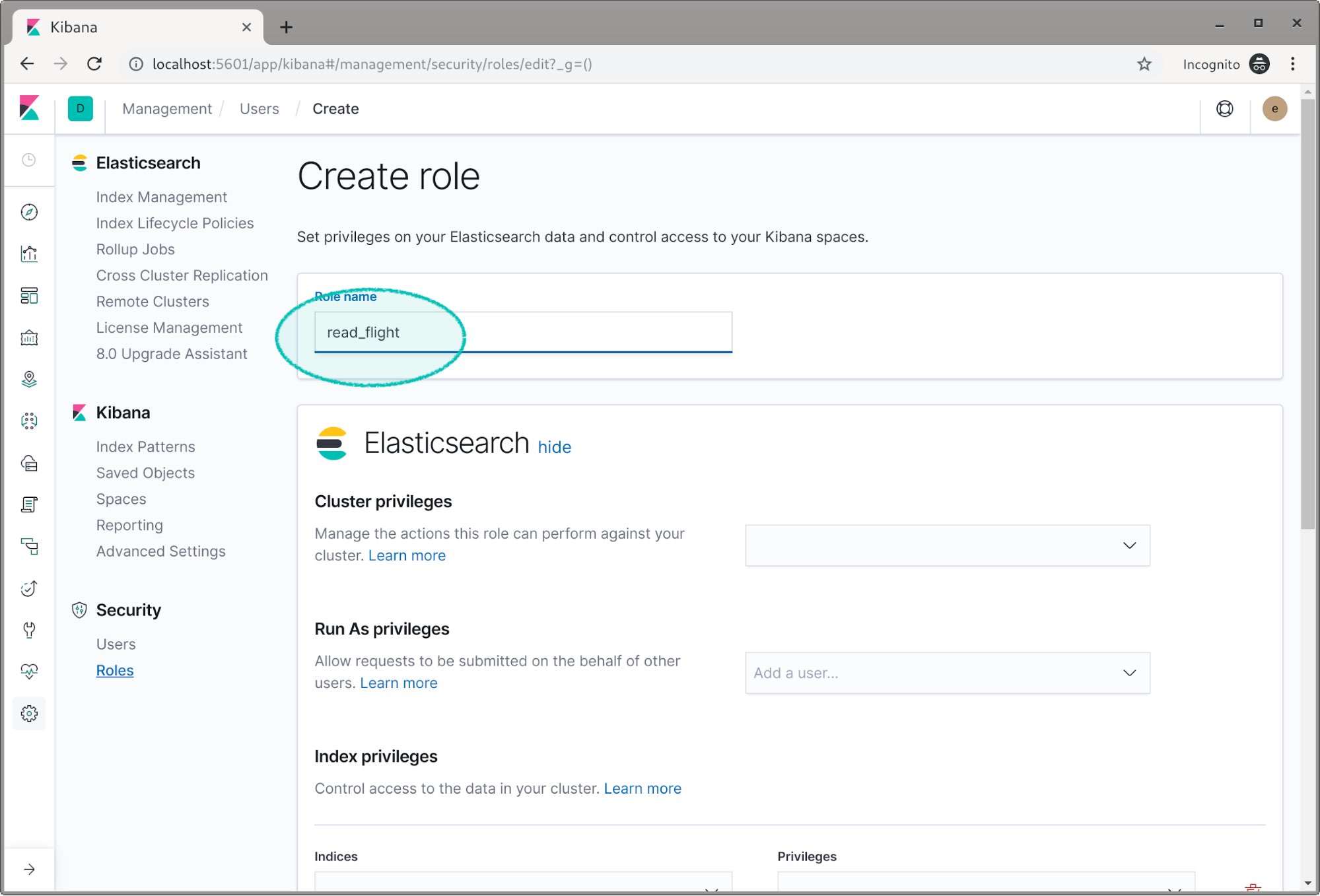
Task: Click the Users breadcrumb navigation link
Action: [259, 108]
